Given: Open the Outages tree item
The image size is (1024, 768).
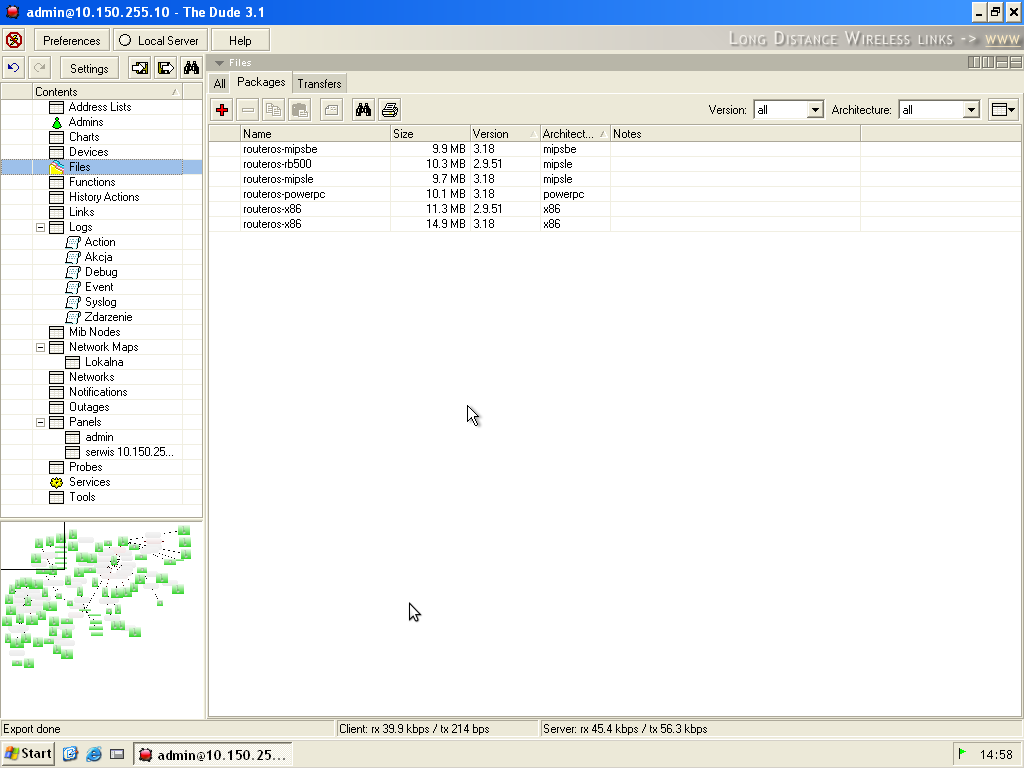Looking at the screenshot, I should (80, 408).
